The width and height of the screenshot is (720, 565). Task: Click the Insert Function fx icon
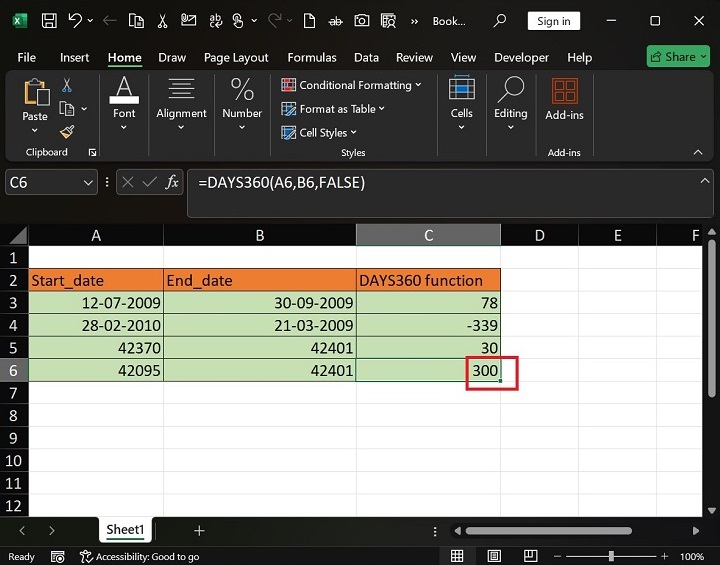172,182
